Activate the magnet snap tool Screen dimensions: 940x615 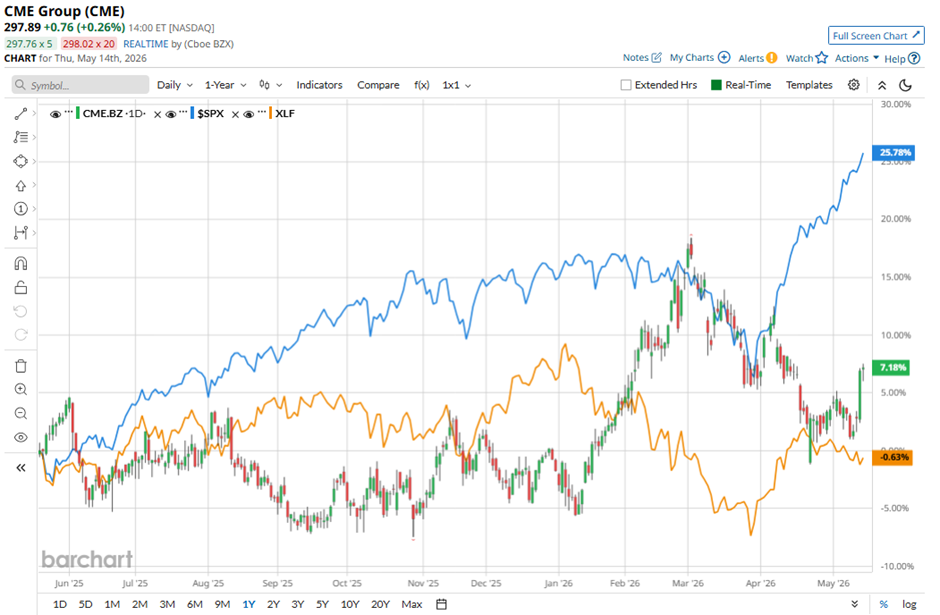[x=20, y=264]
